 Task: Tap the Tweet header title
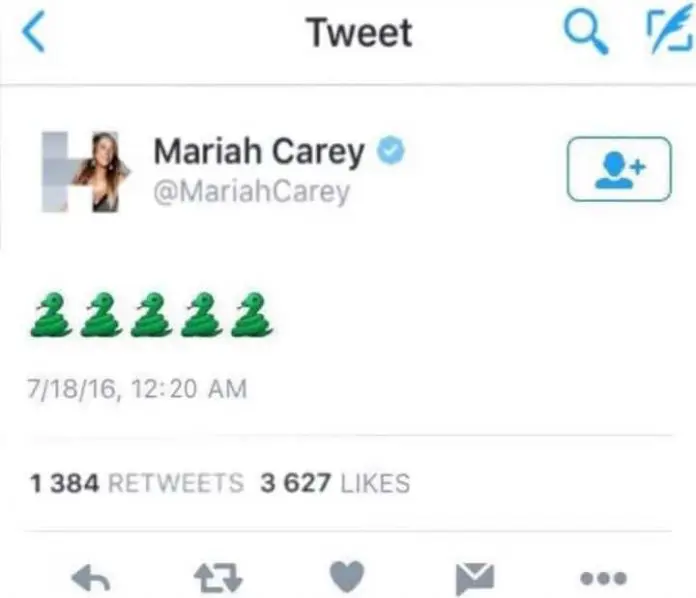[x=359, y=32]
